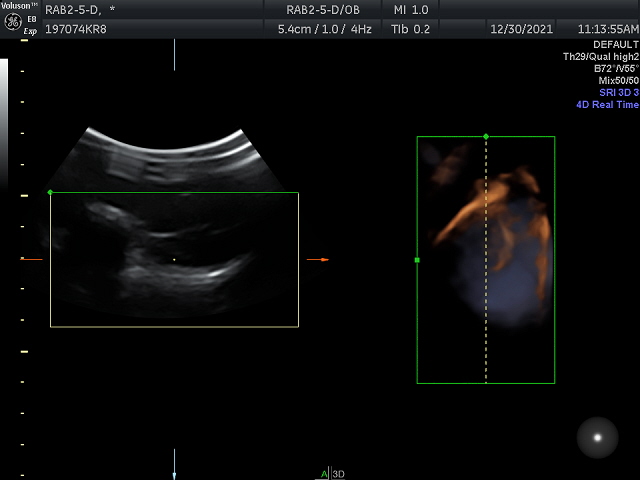Click the 'Mix50/50' setting text
Viewport: 640px width, 480px height.
pyautogui.click(x=618, y=80)
